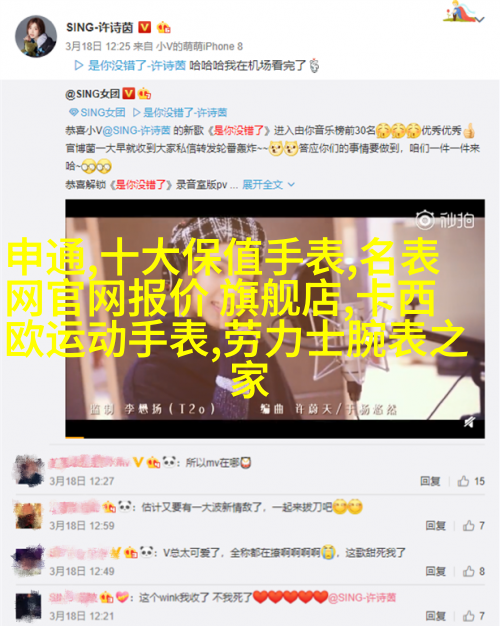Like the wink comment with 7 likes

(474, 616)
